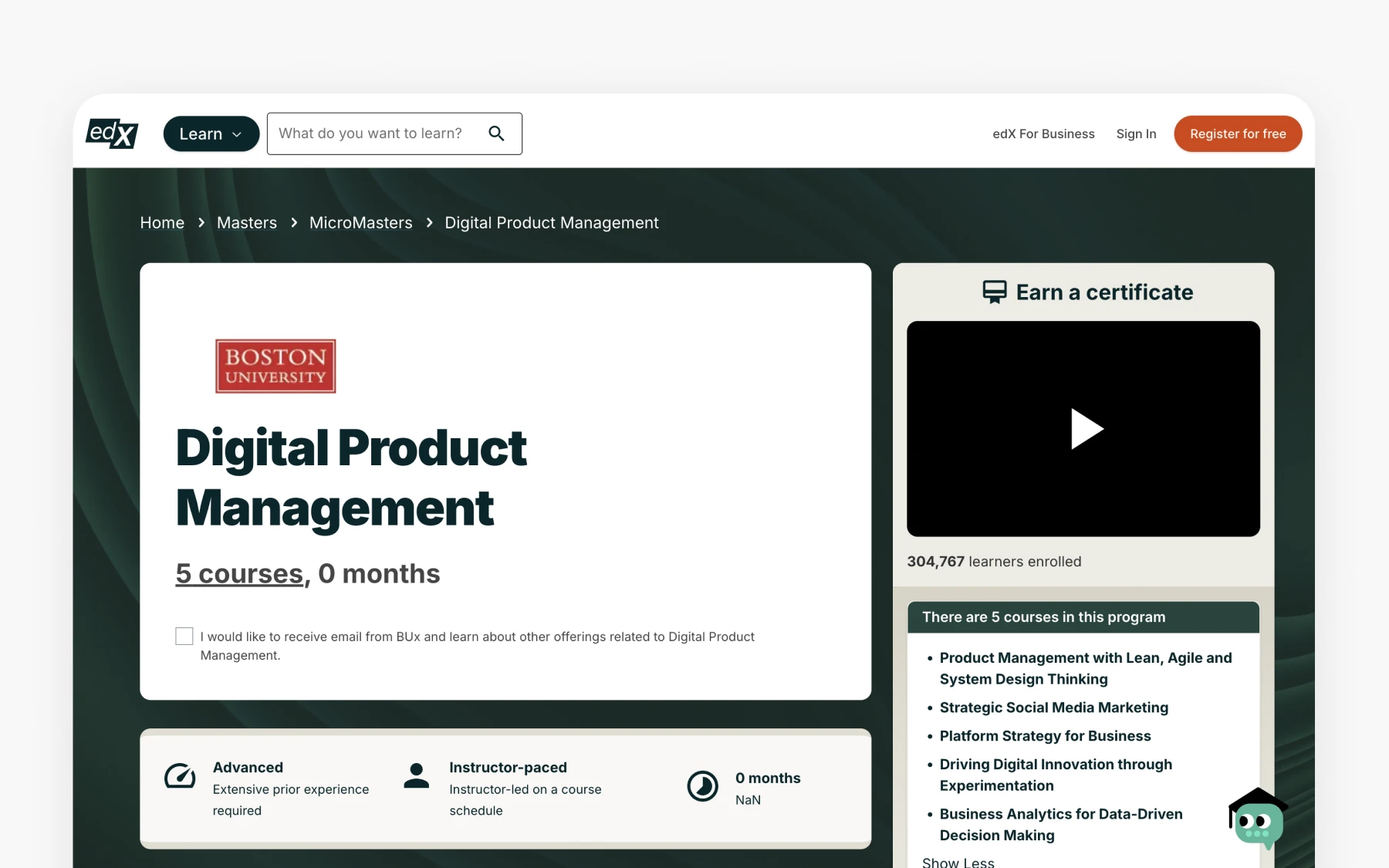
Task: Open edX For Business link
Action: tap(1043, 133)
